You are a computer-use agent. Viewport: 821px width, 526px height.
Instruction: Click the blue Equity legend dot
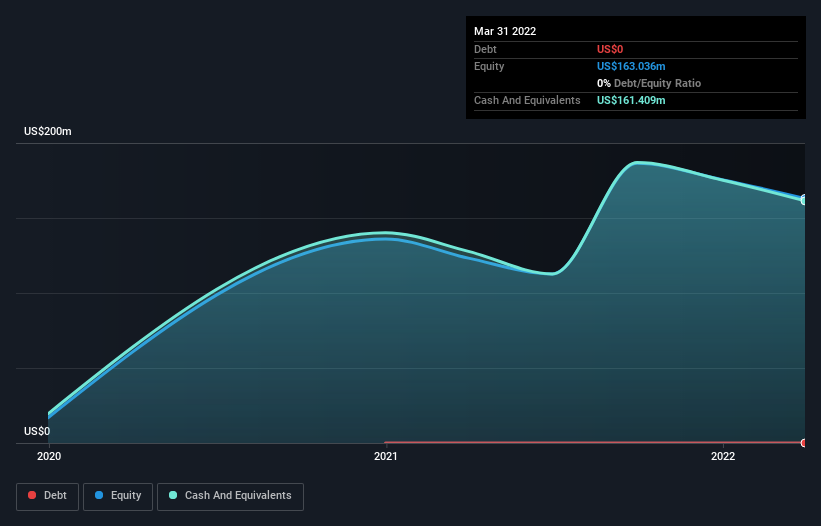(x=99, y=495)
